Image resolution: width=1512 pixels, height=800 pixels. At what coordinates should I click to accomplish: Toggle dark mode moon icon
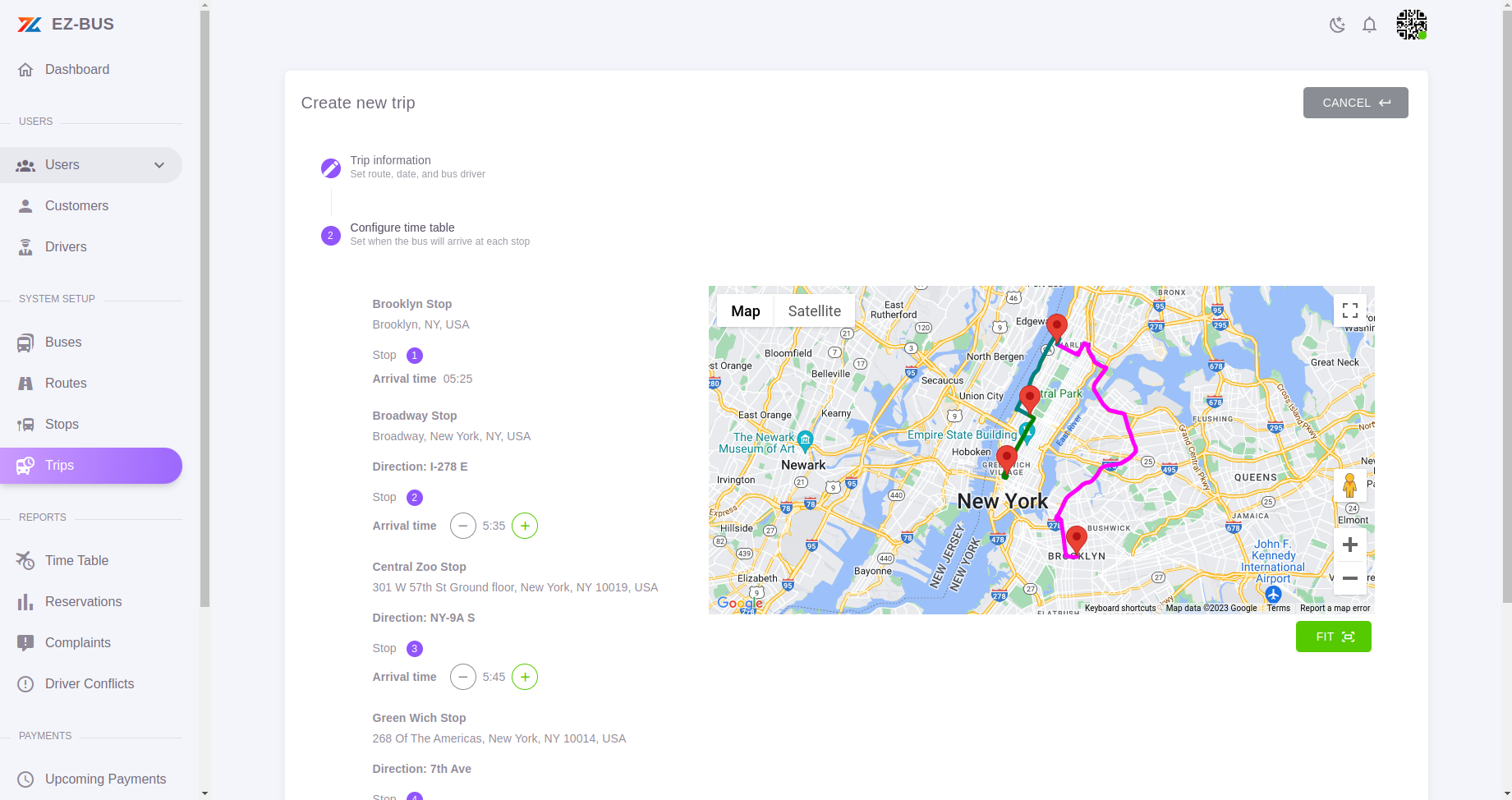(x=1337, y=25)
